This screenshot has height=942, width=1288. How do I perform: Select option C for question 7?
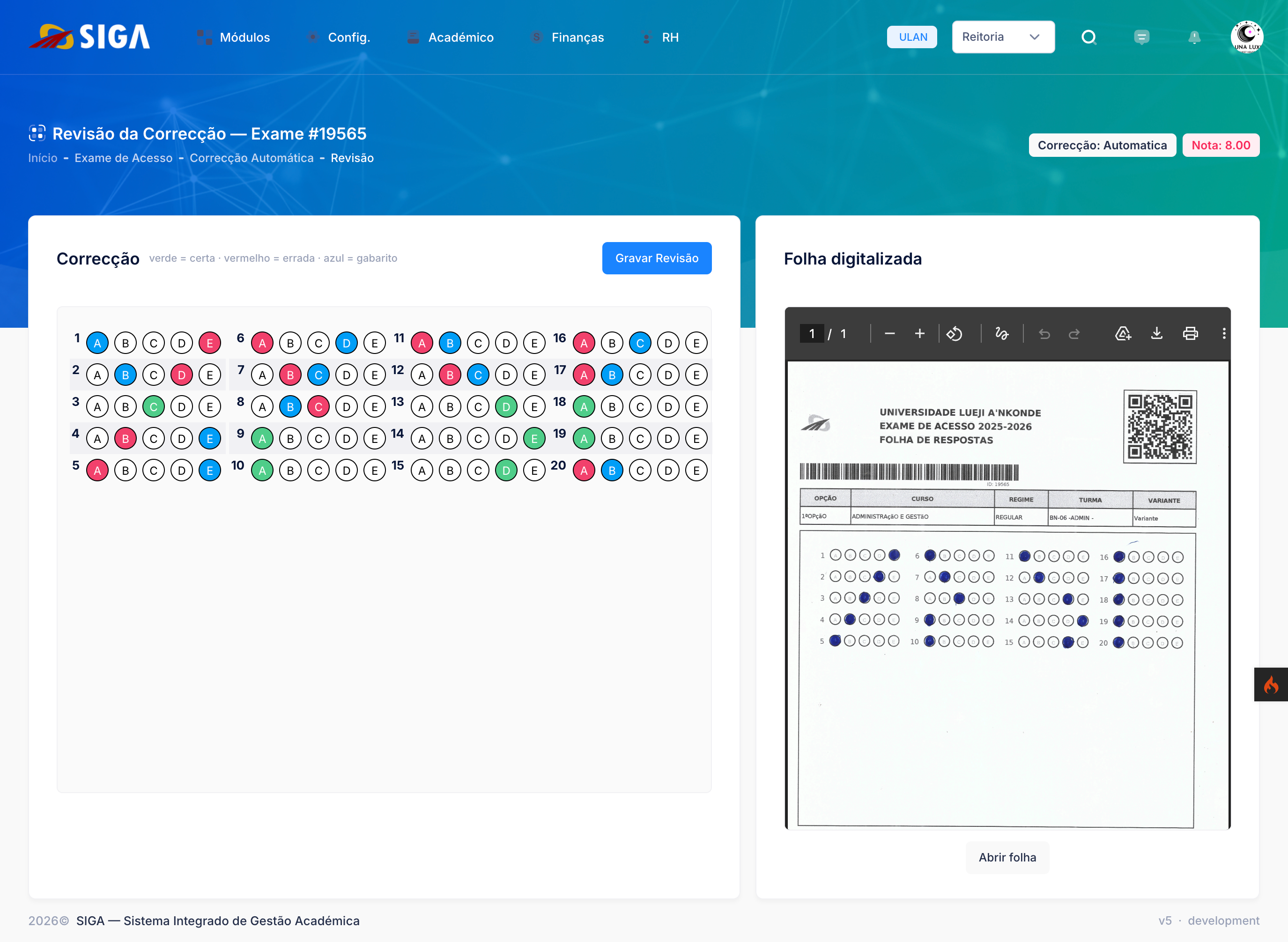coord(319,375)
